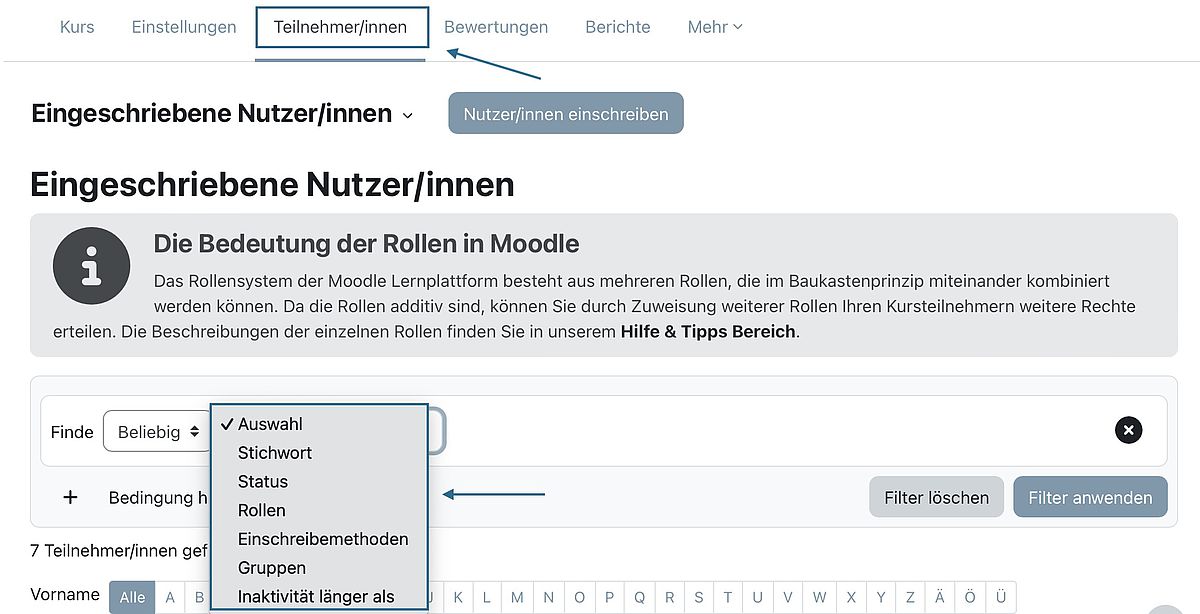
Task: Click the info icon in roles notice
Action: 92,266
